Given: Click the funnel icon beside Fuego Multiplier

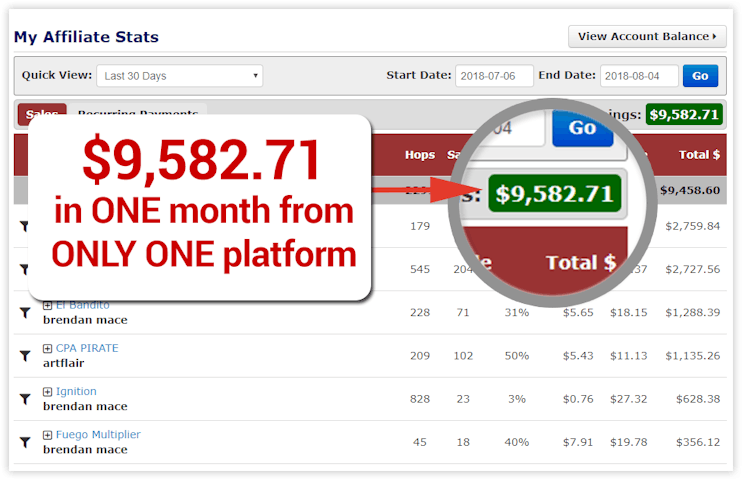Looking at the screenshot, I should [25, 442].
